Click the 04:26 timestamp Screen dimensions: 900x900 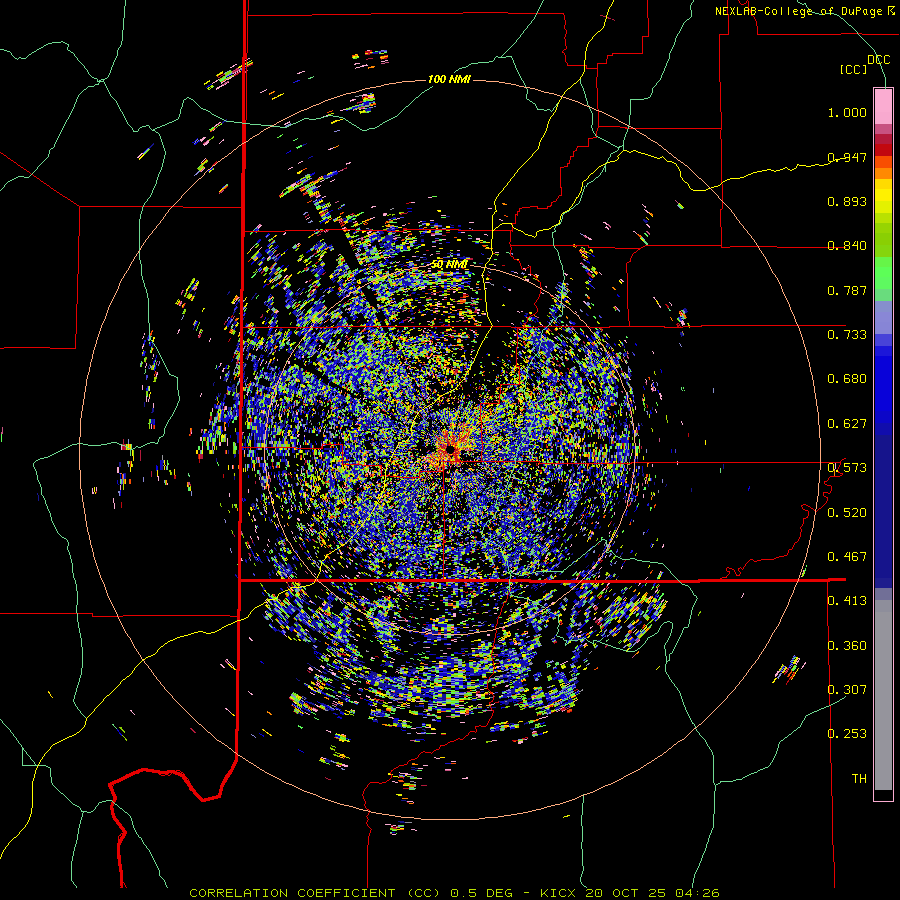[x=695, y=893]
